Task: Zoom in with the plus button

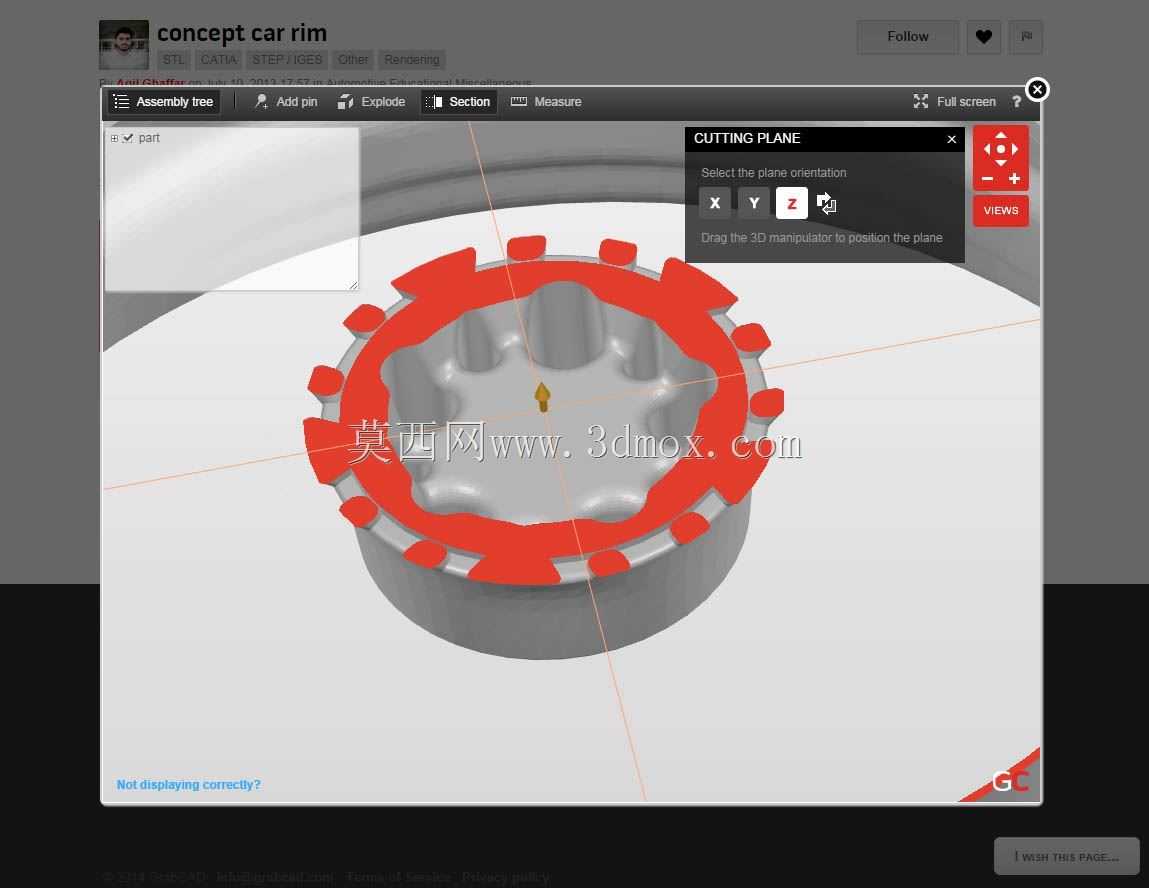Action: tap(1014, 179)
